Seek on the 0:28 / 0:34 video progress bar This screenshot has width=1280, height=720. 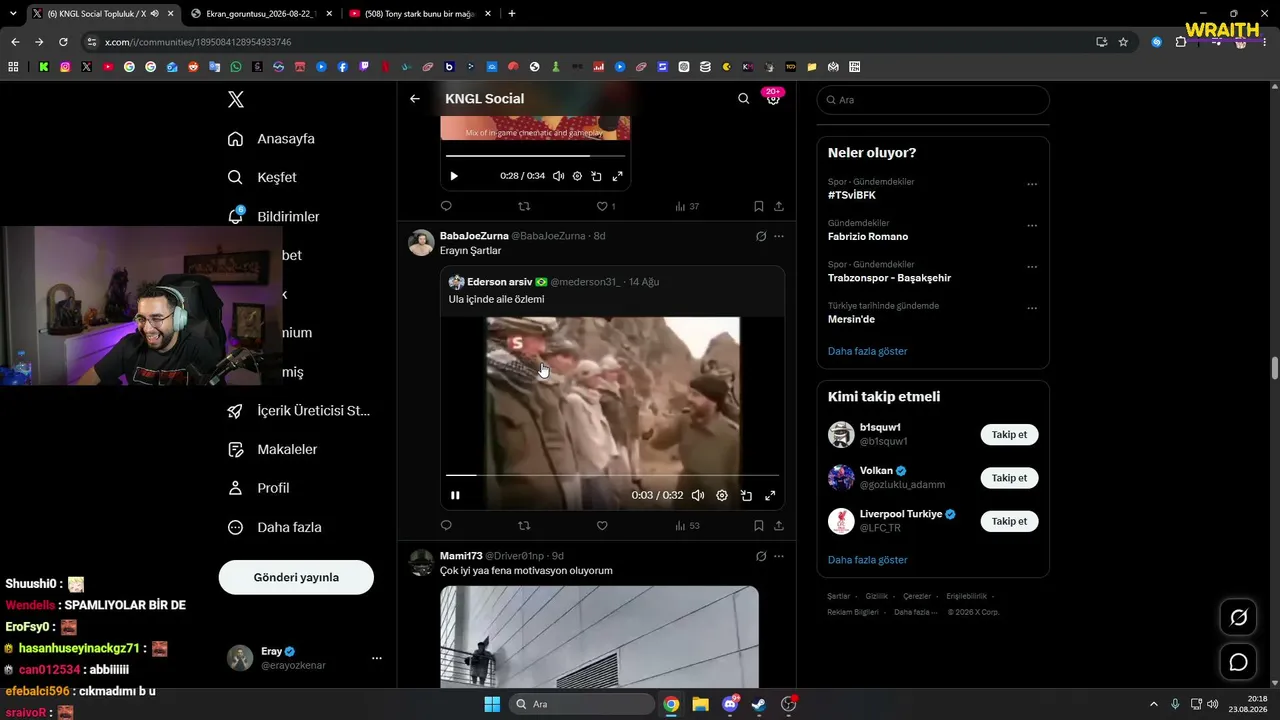click(535, 156)
